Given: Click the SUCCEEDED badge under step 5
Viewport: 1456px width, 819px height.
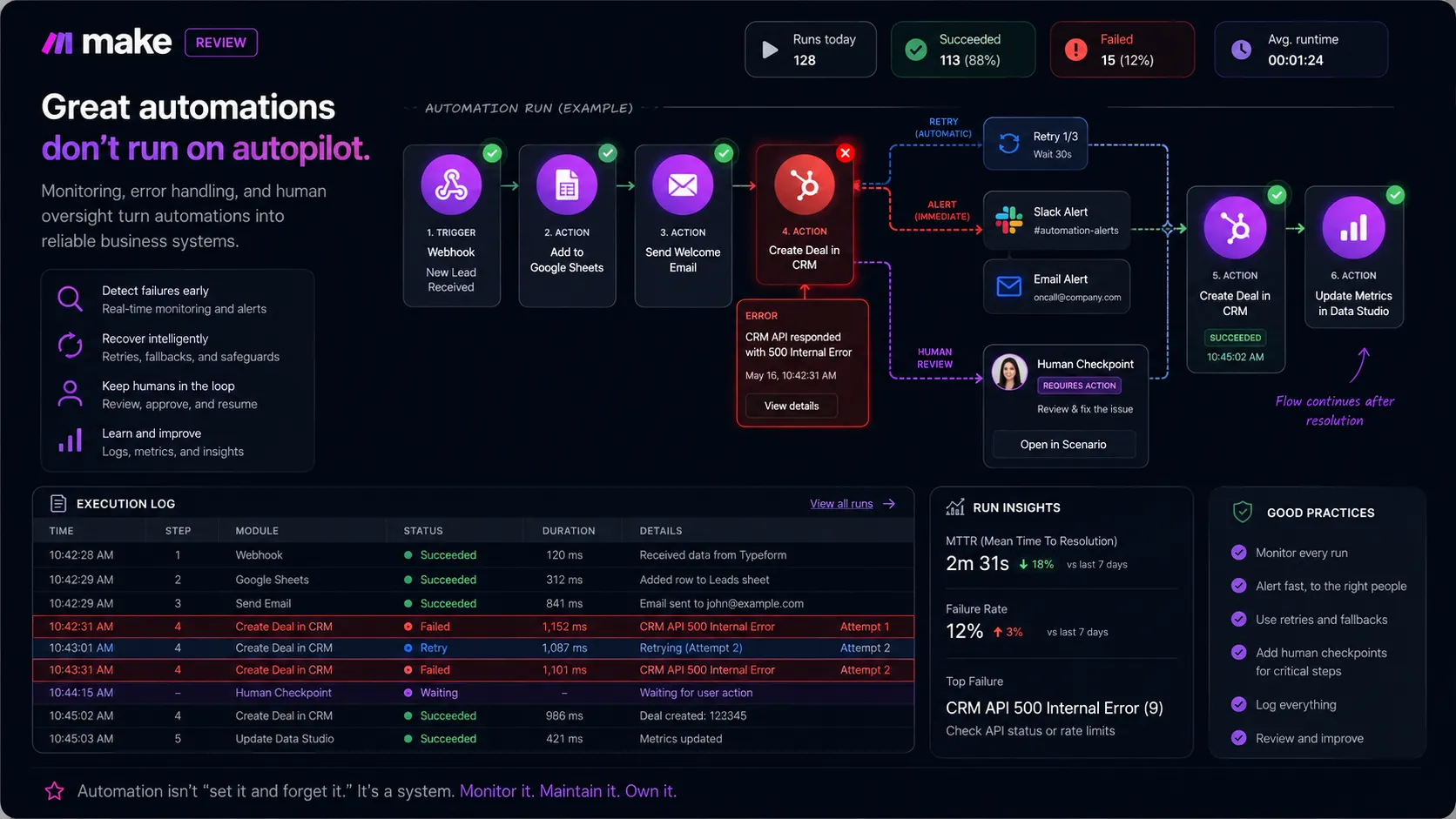Looking at the screenshot, I should (1235, 338).
